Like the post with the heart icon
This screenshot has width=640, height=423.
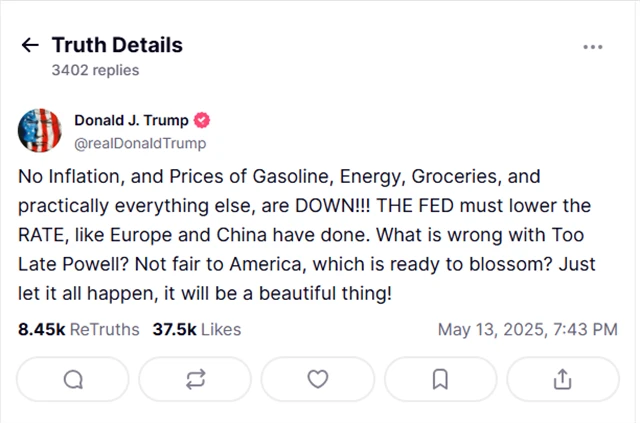(x=317, y=379)
